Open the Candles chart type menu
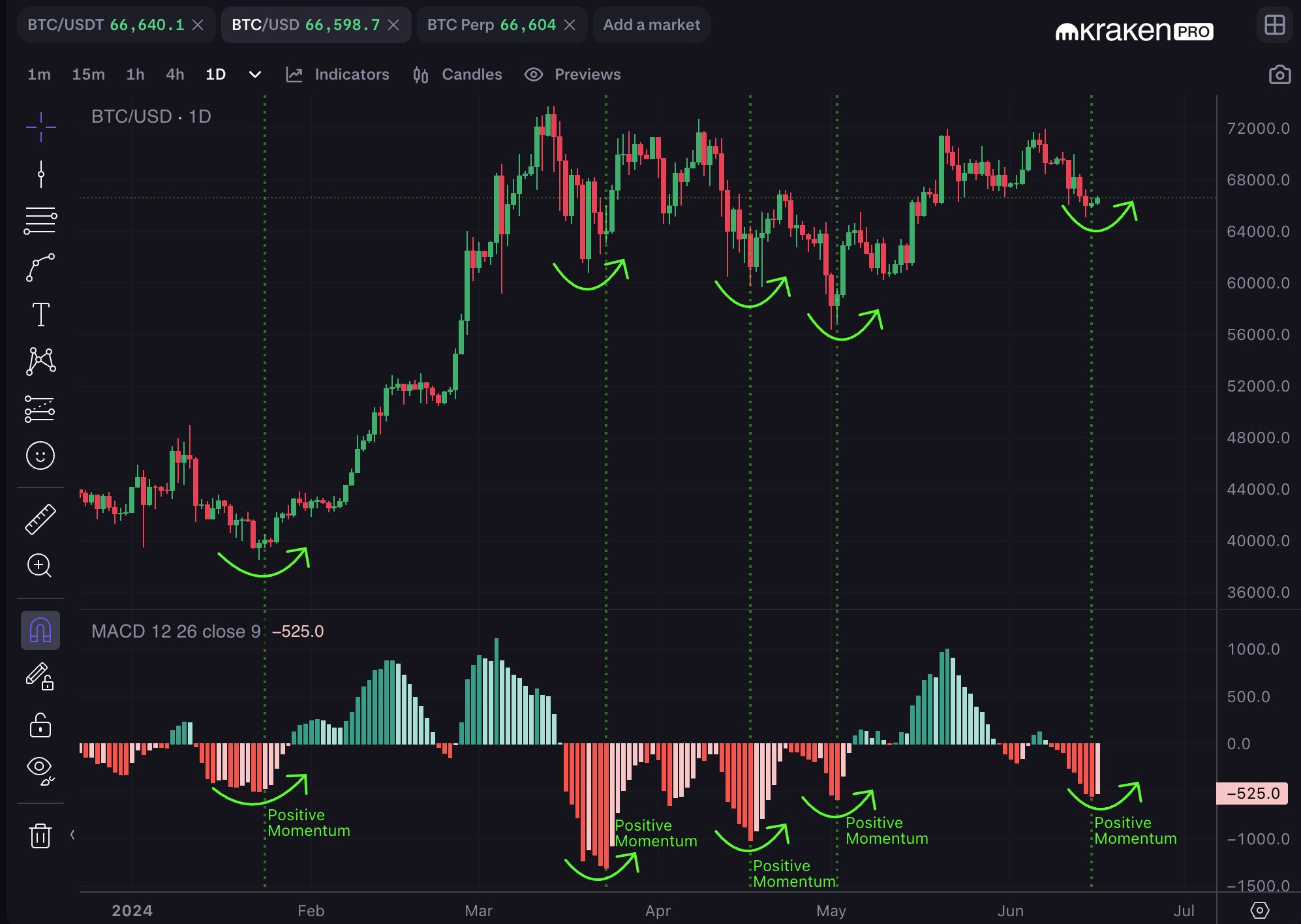The image size is (1301, 924). click(x=458, y=74)
